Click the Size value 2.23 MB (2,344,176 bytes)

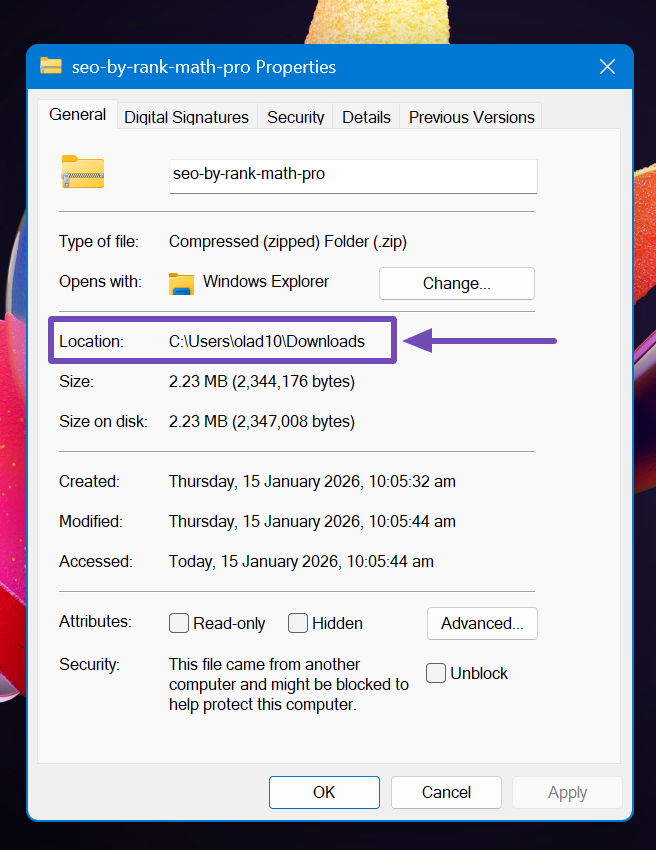[x=262, y=381]
